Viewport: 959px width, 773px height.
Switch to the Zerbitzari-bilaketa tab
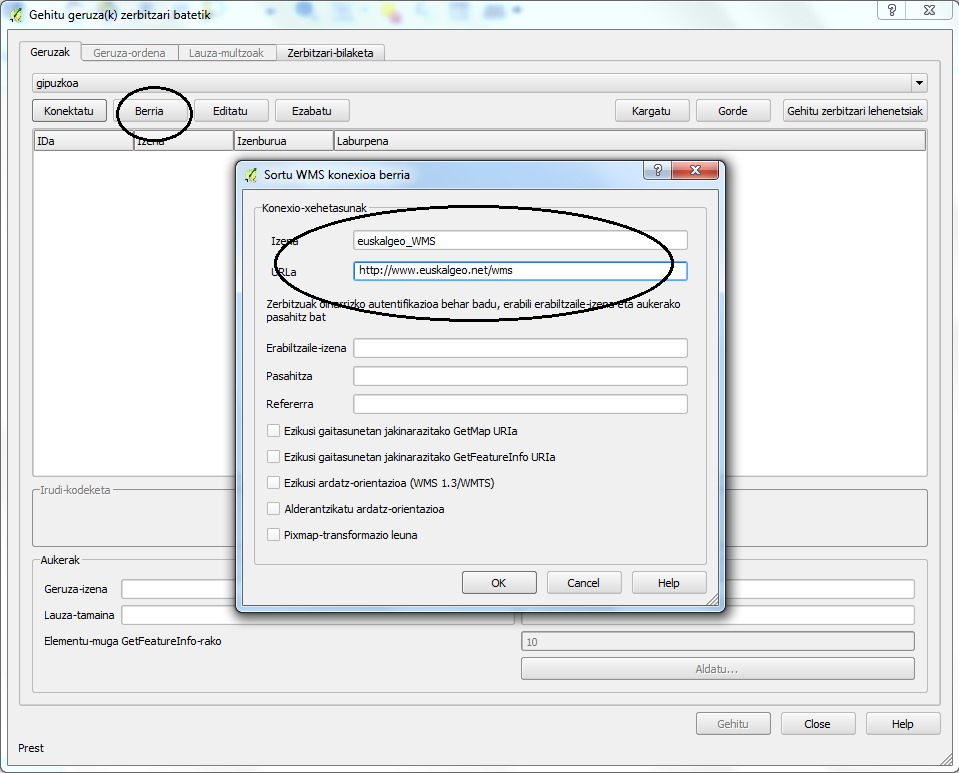(330, 53)
